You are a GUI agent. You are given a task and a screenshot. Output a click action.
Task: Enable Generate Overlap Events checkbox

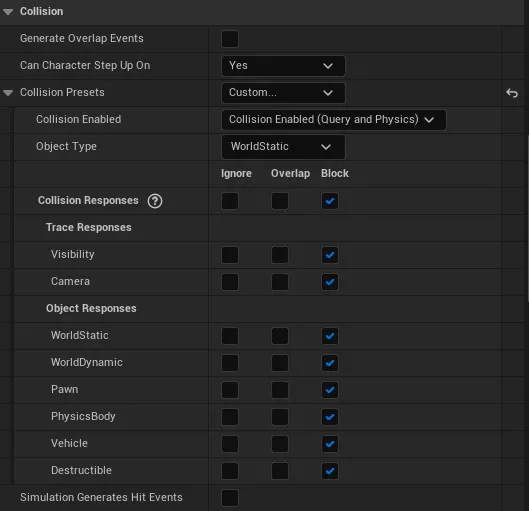[230, 39]
